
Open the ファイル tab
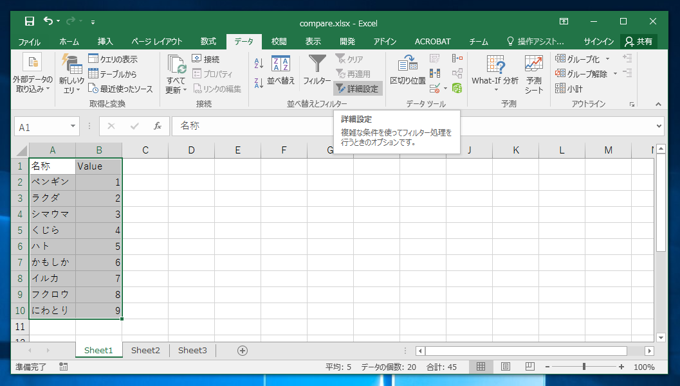point(29,42)
